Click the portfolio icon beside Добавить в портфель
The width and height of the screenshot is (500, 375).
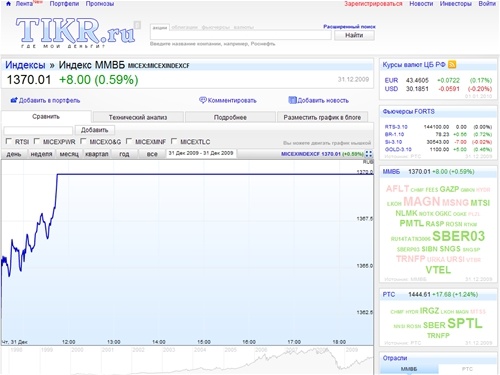point(14,100)
